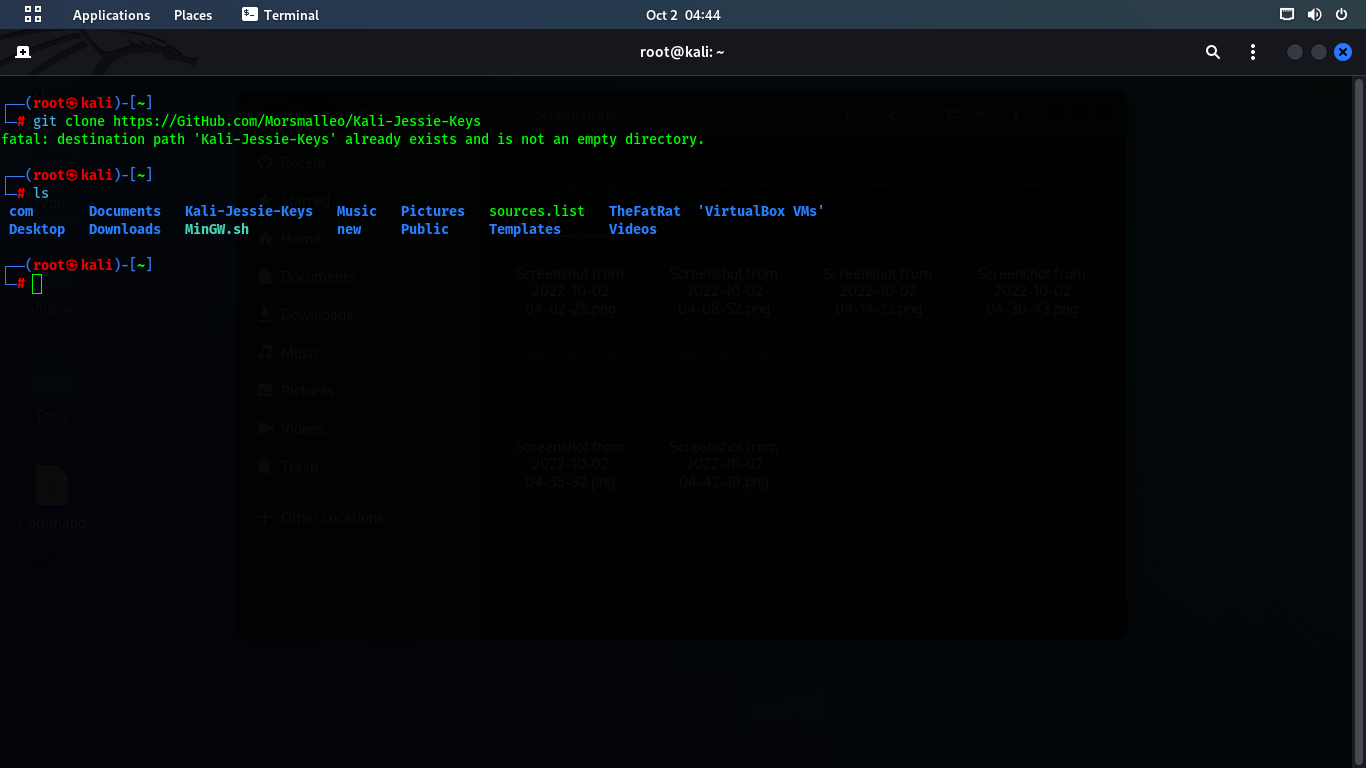
Task: Open the terminal three-dot menu
Action: point(1253,52)
